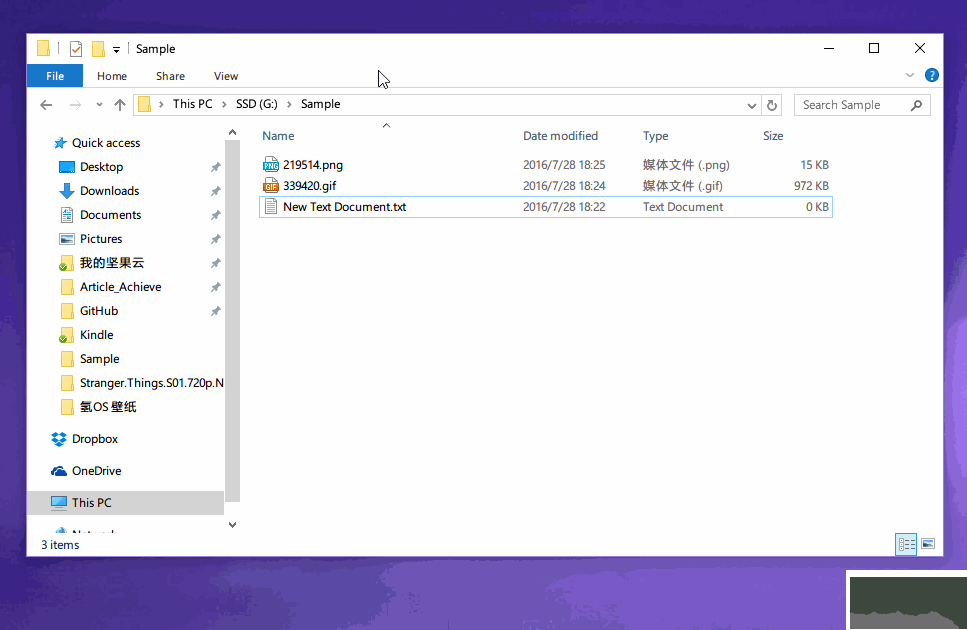
Task: Open the Customize Quick Access Toolbar dropdown
Action: click(x=116, y=49)
